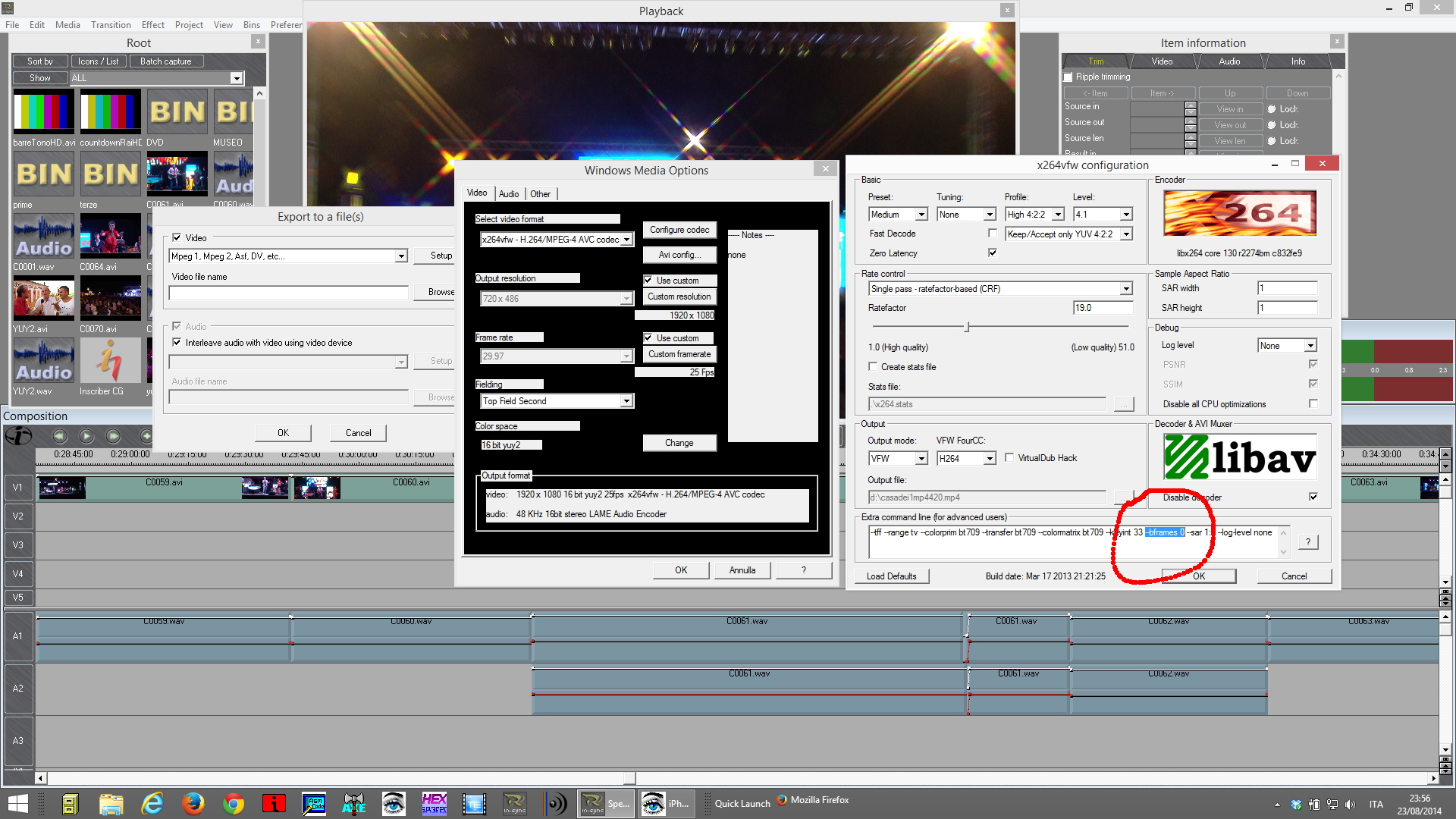Image resolution: width=1456 pixels, height=819 pixels.
Task: Open the Inscriber CG bin item
Action: click(110, 362)
